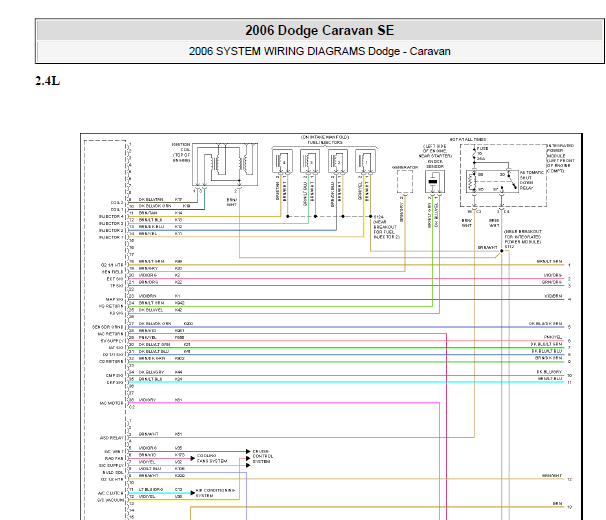The width and height of the screenshot is (606, 520).
Task: Click the "GEN FIELD" pin label
Action: coord(112,272)
